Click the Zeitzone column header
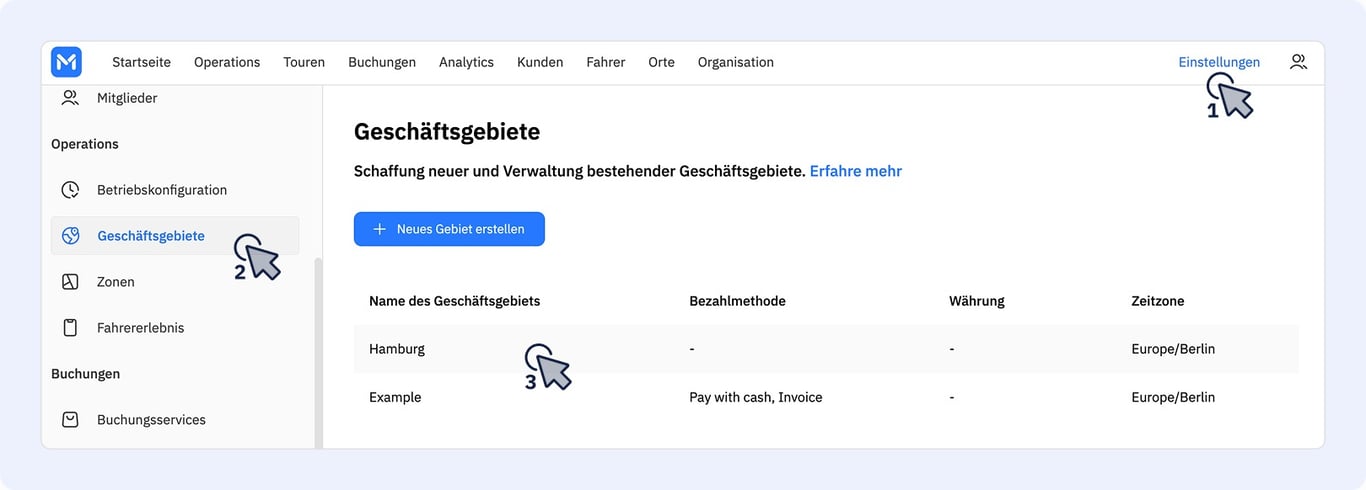Viewport: 1366px width, 490px height. pos(1160,301)
